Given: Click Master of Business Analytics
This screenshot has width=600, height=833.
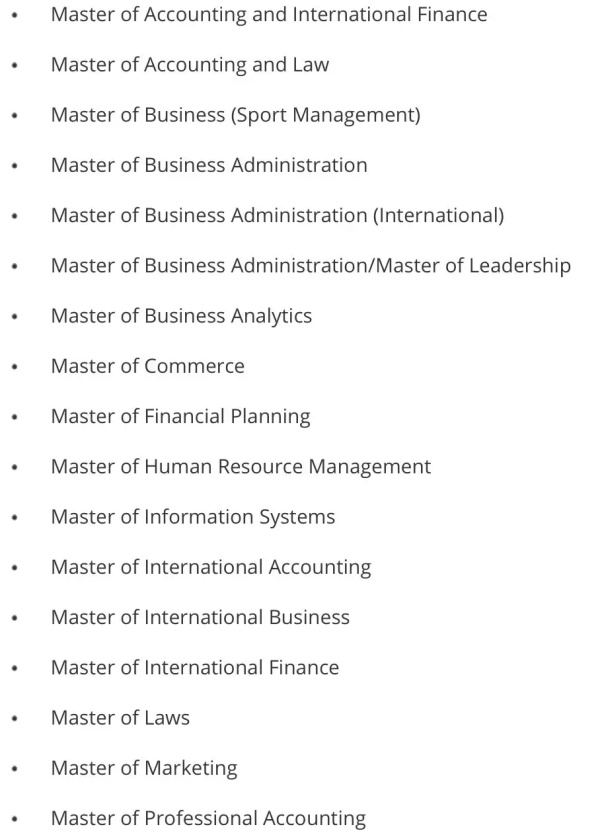Looking at the screenshot, I should click(x=181, y=316).
